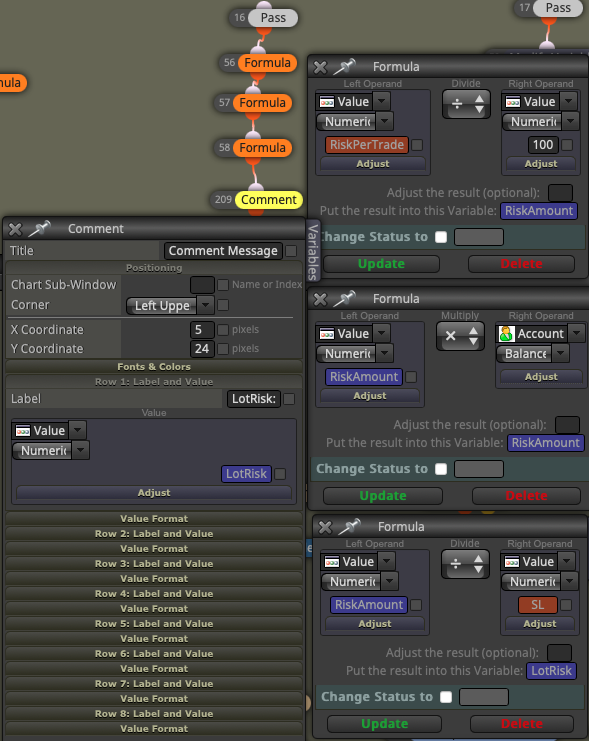The image size is (589, 741).
Task: Click Delete in RiskPerTrade Formula panel
Action: pos(521,264)
